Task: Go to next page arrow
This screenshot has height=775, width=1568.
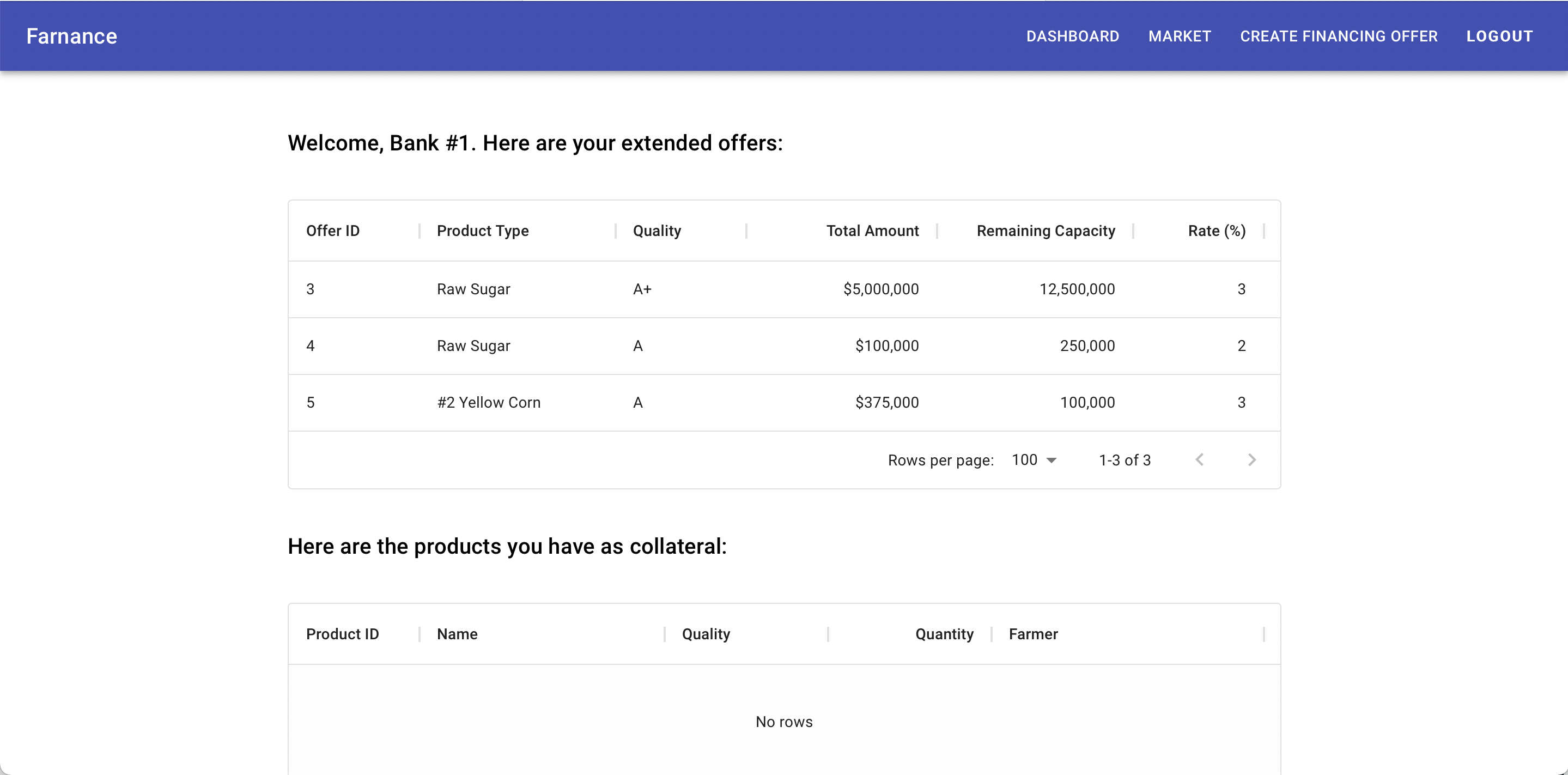Action: point(1251,459)
